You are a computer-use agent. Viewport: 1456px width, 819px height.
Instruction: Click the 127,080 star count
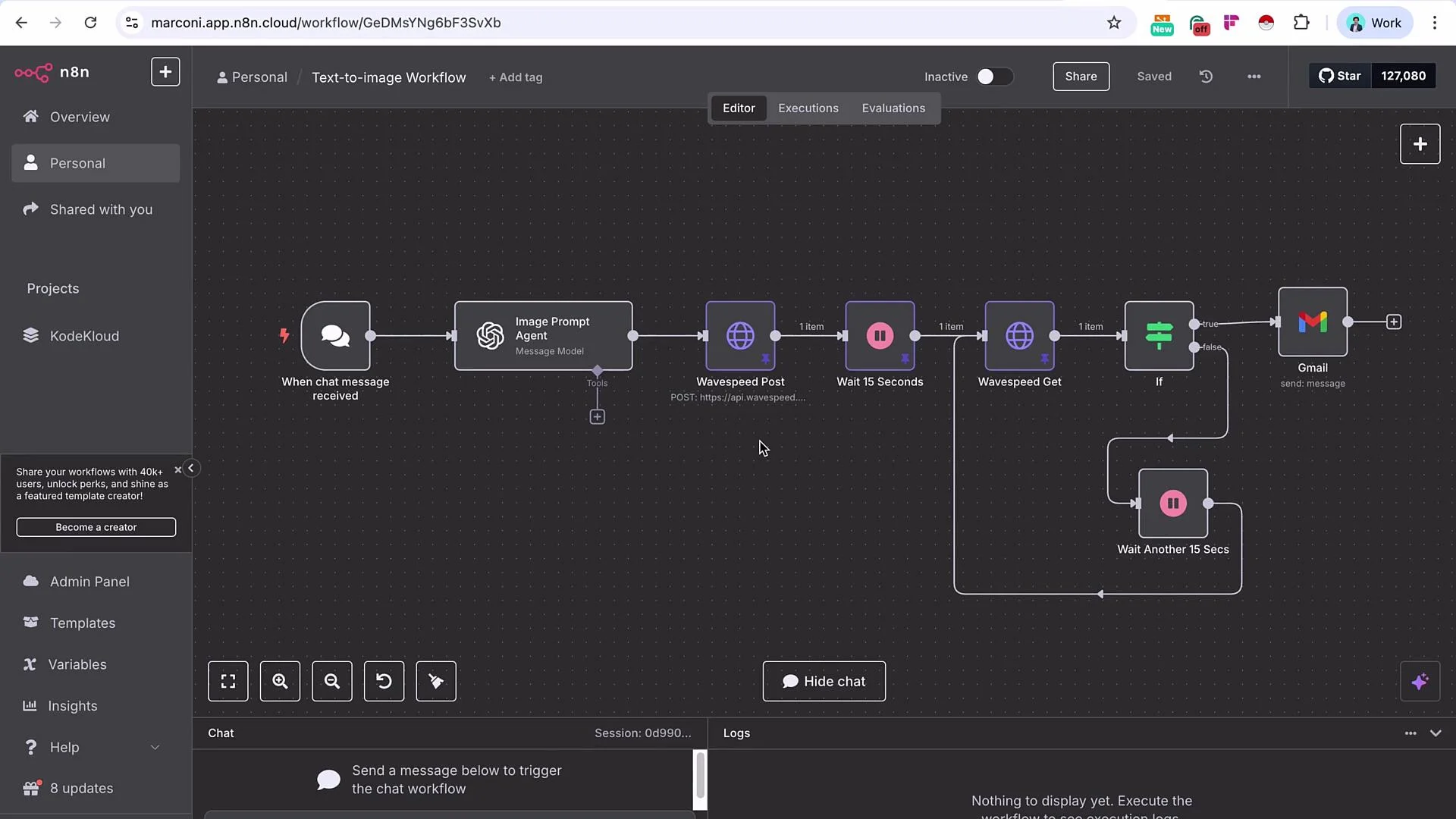(1403, 76)
